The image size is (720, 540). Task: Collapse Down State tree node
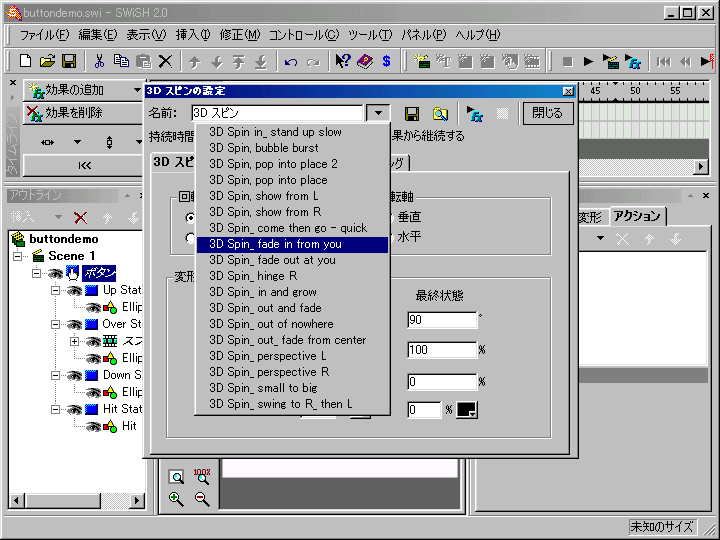(55, 375)
